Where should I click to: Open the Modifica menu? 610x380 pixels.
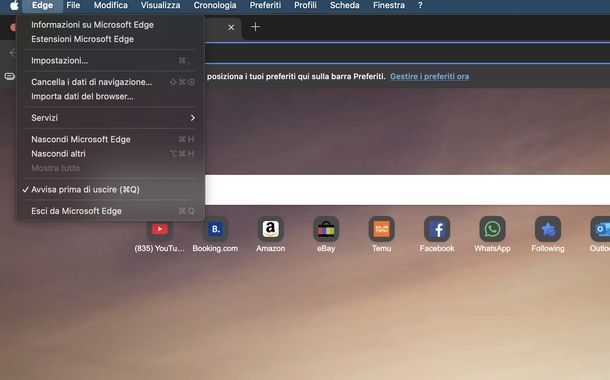[110, 5]
